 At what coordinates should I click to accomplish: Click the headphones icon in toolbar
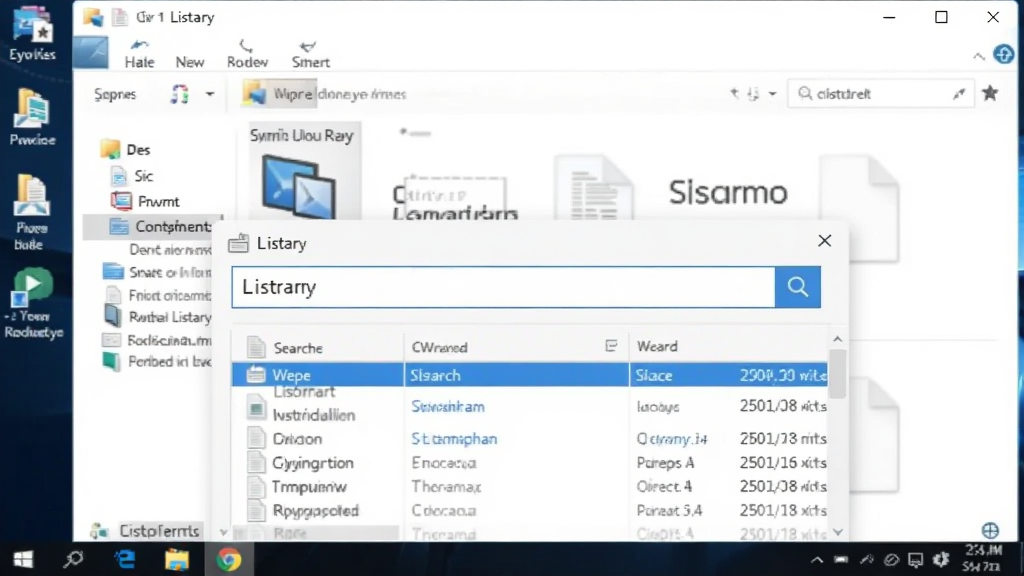180,94
